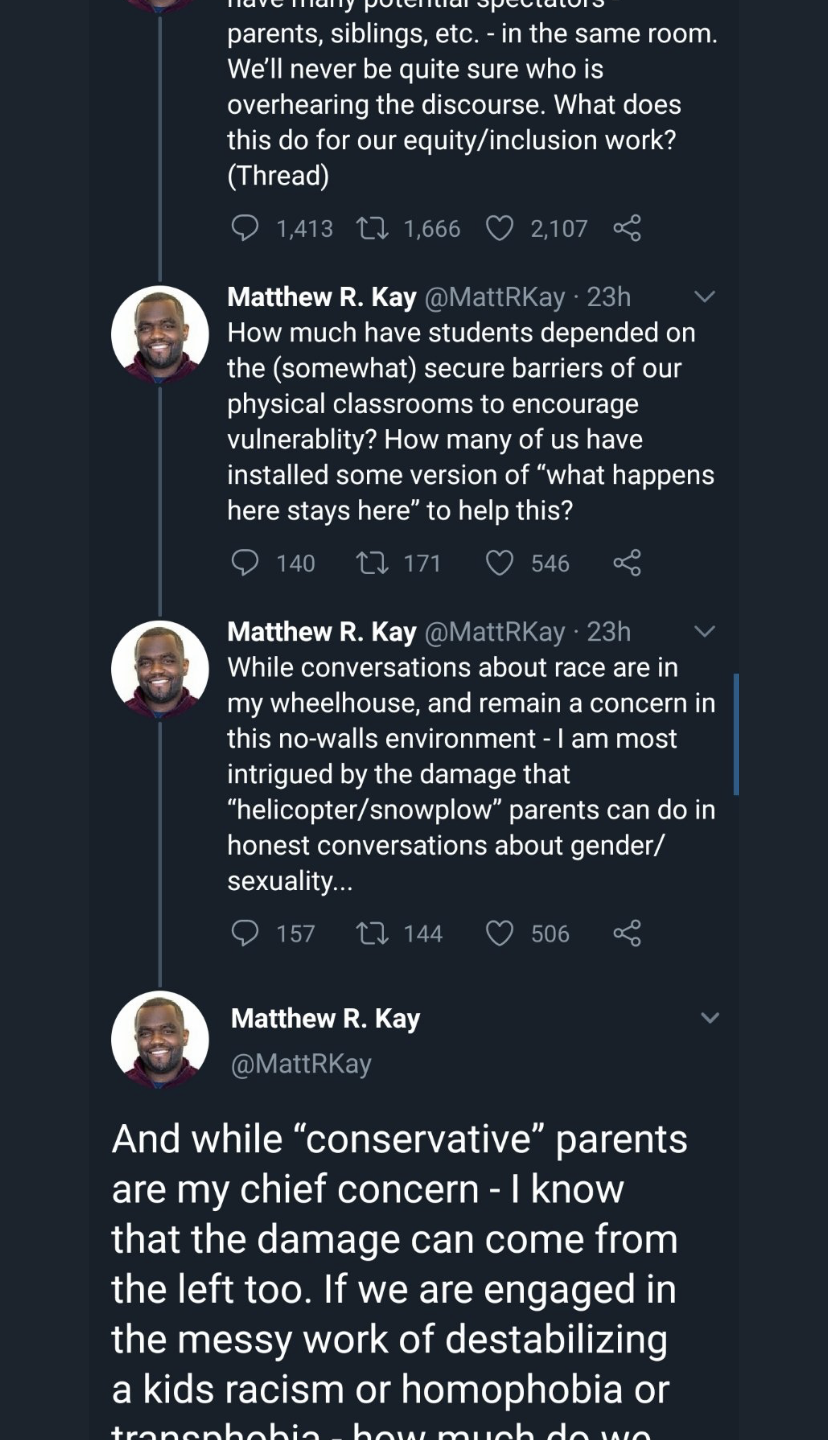The height and width of the screenshot is (1440, 828).
Task: Open options chevron on the physical classrooms tweet
Action: [705, 297]
